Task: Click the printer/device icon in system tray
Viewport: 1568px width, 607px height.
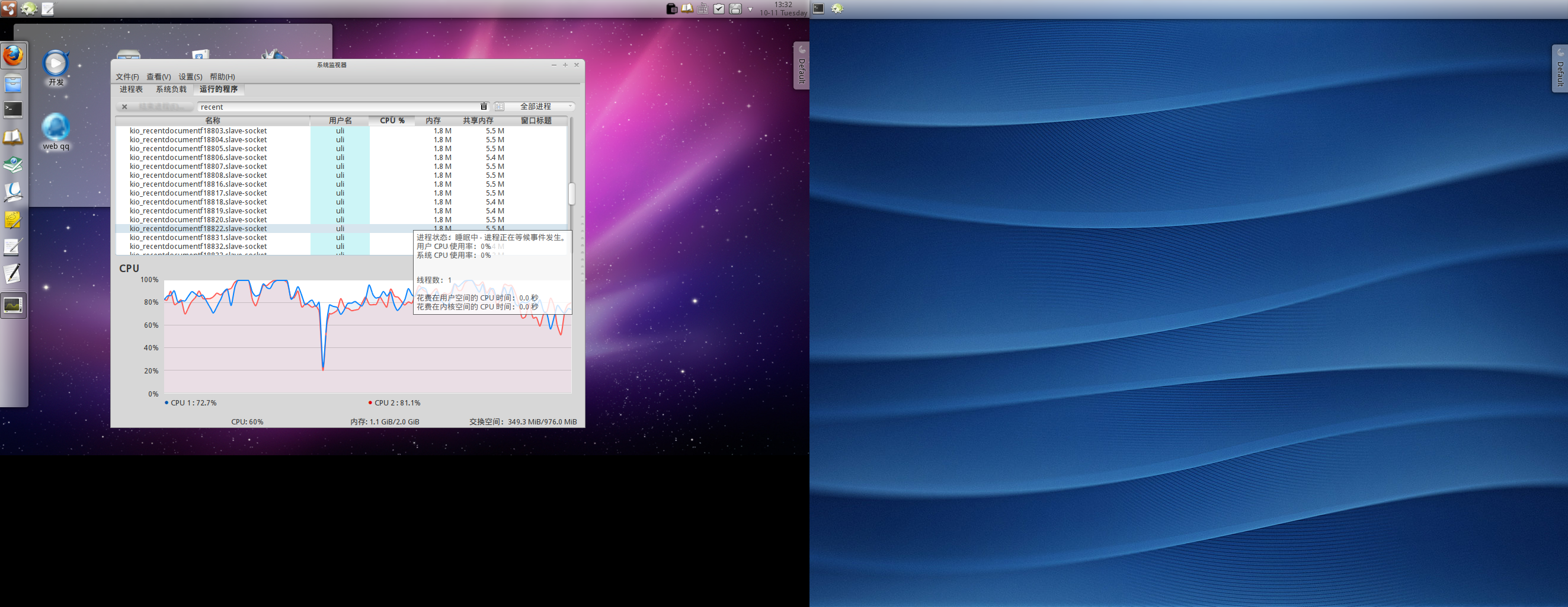Action: pos(735,8)
